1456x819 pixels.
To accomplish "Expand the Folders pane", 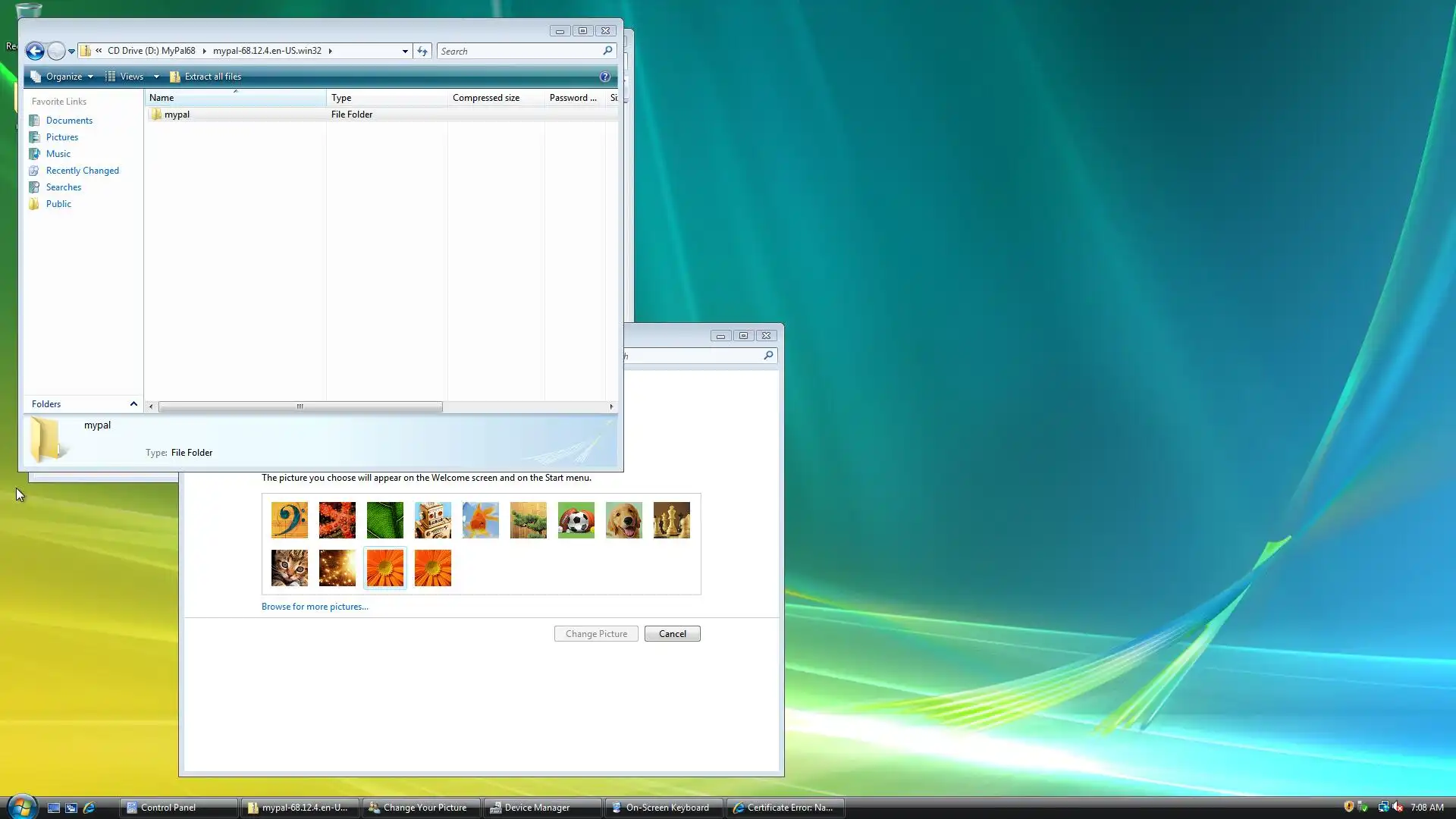I will coord(133,404).
